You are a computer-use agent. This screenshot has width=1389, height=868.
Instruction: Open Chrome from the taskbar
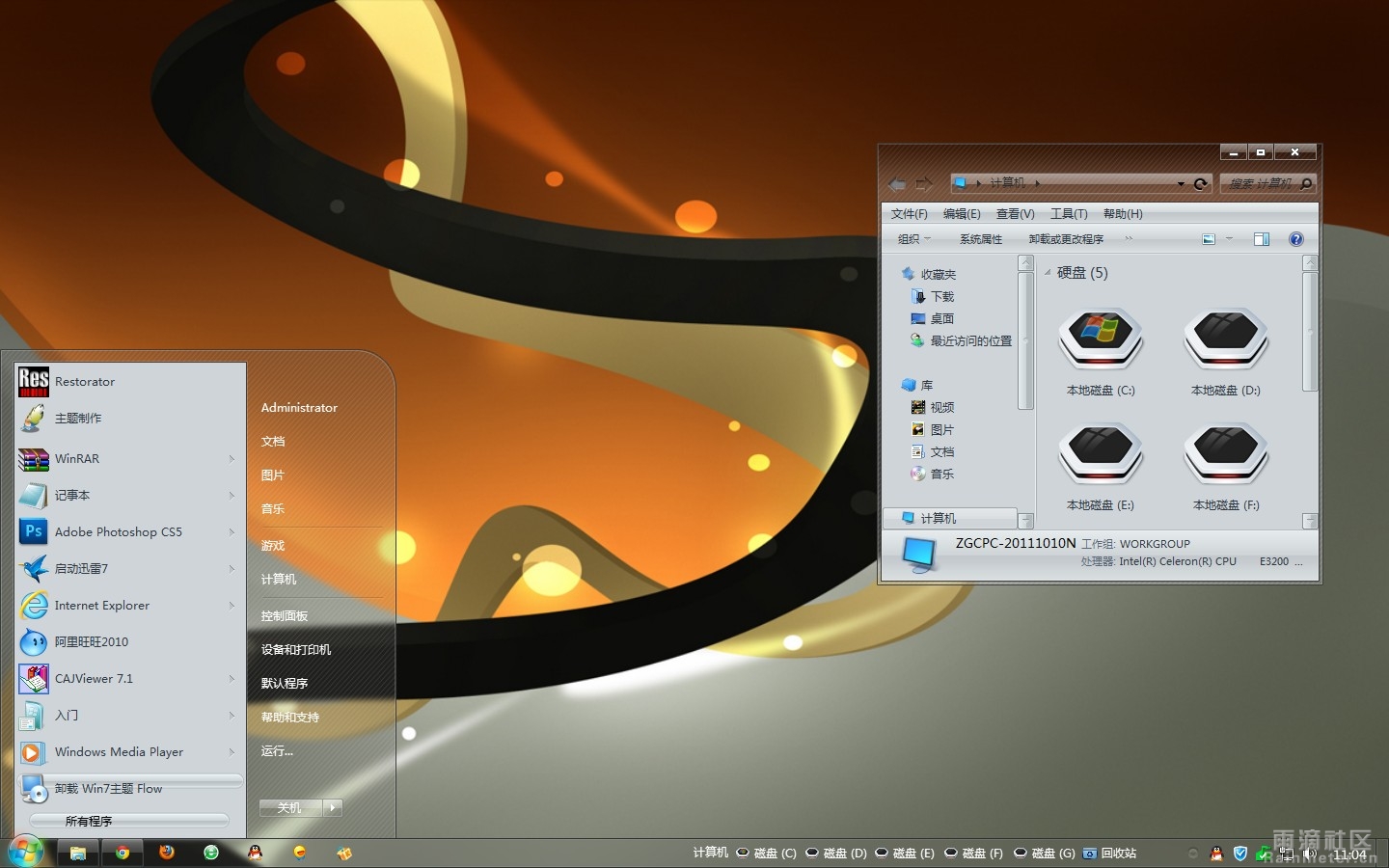123,853
